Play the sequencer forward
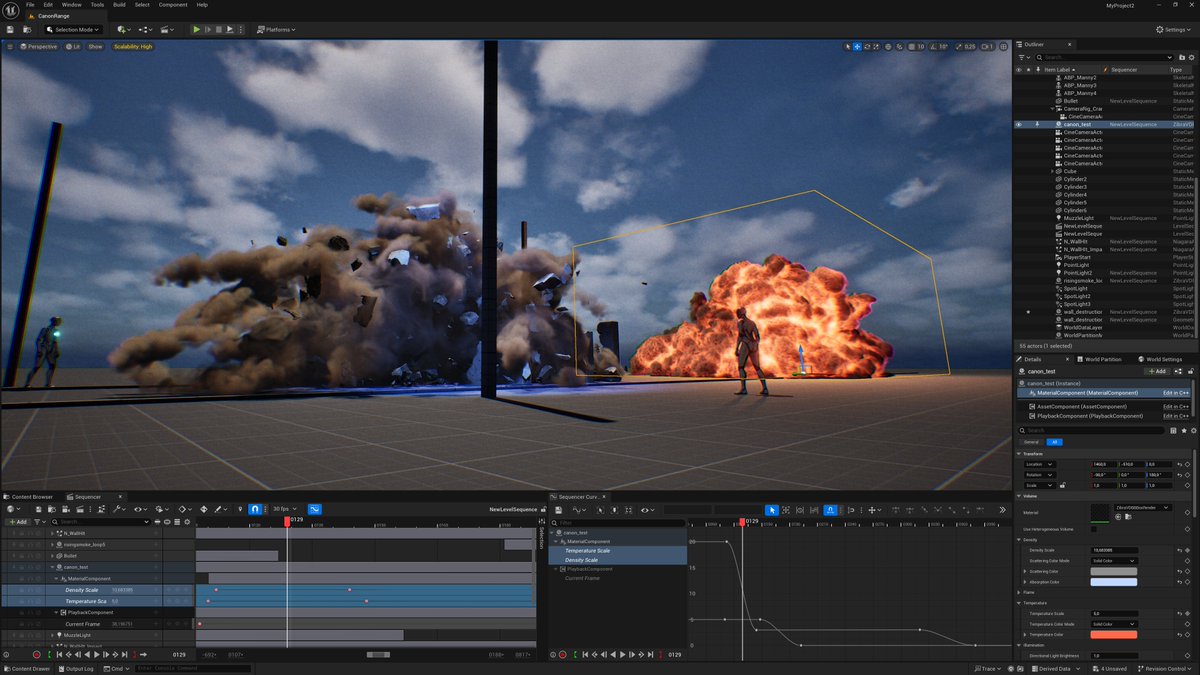1200x675 pixels. coord(96,654)
